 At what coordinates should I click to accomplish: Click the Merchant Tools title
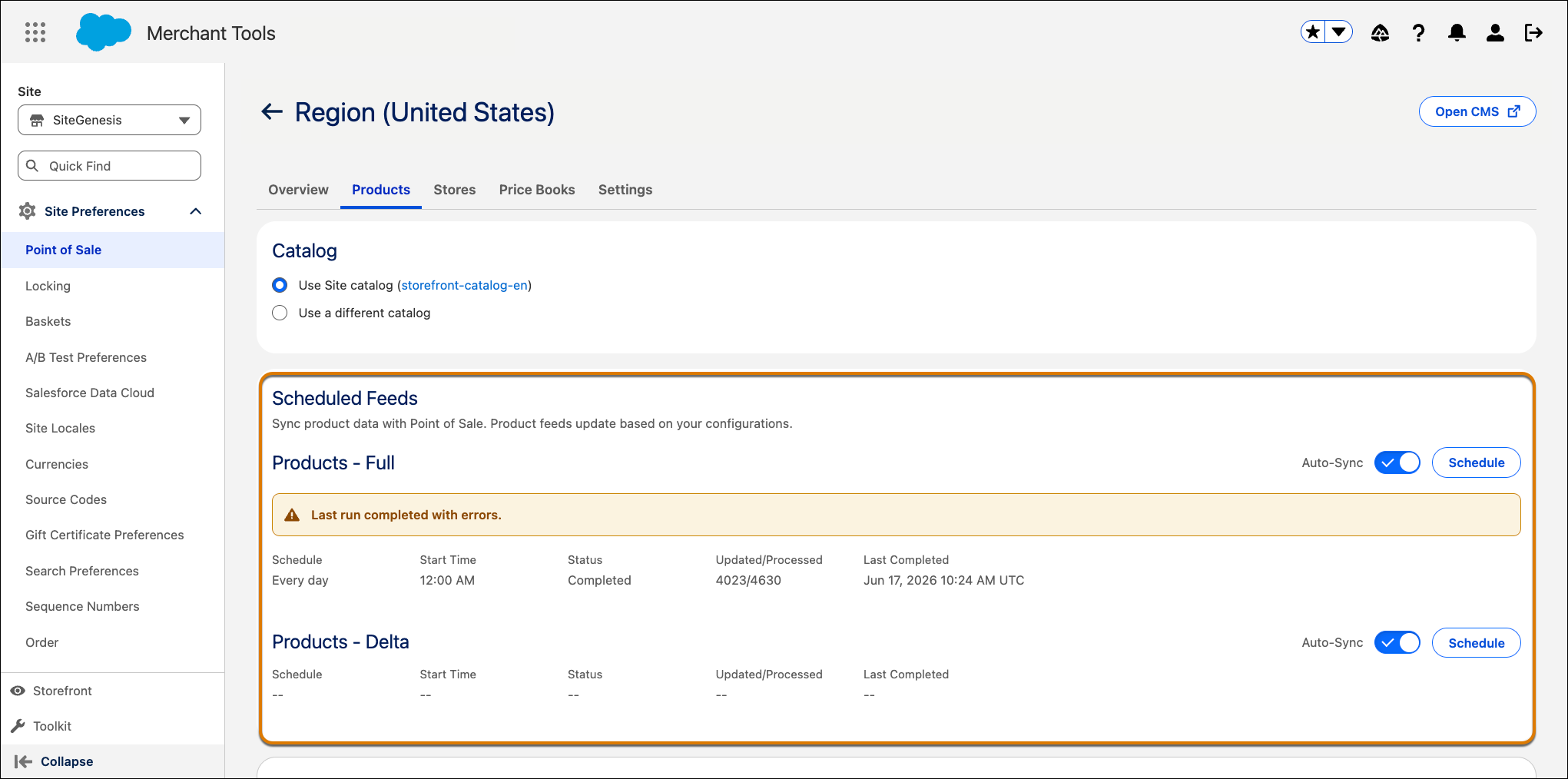pos(211,33)
